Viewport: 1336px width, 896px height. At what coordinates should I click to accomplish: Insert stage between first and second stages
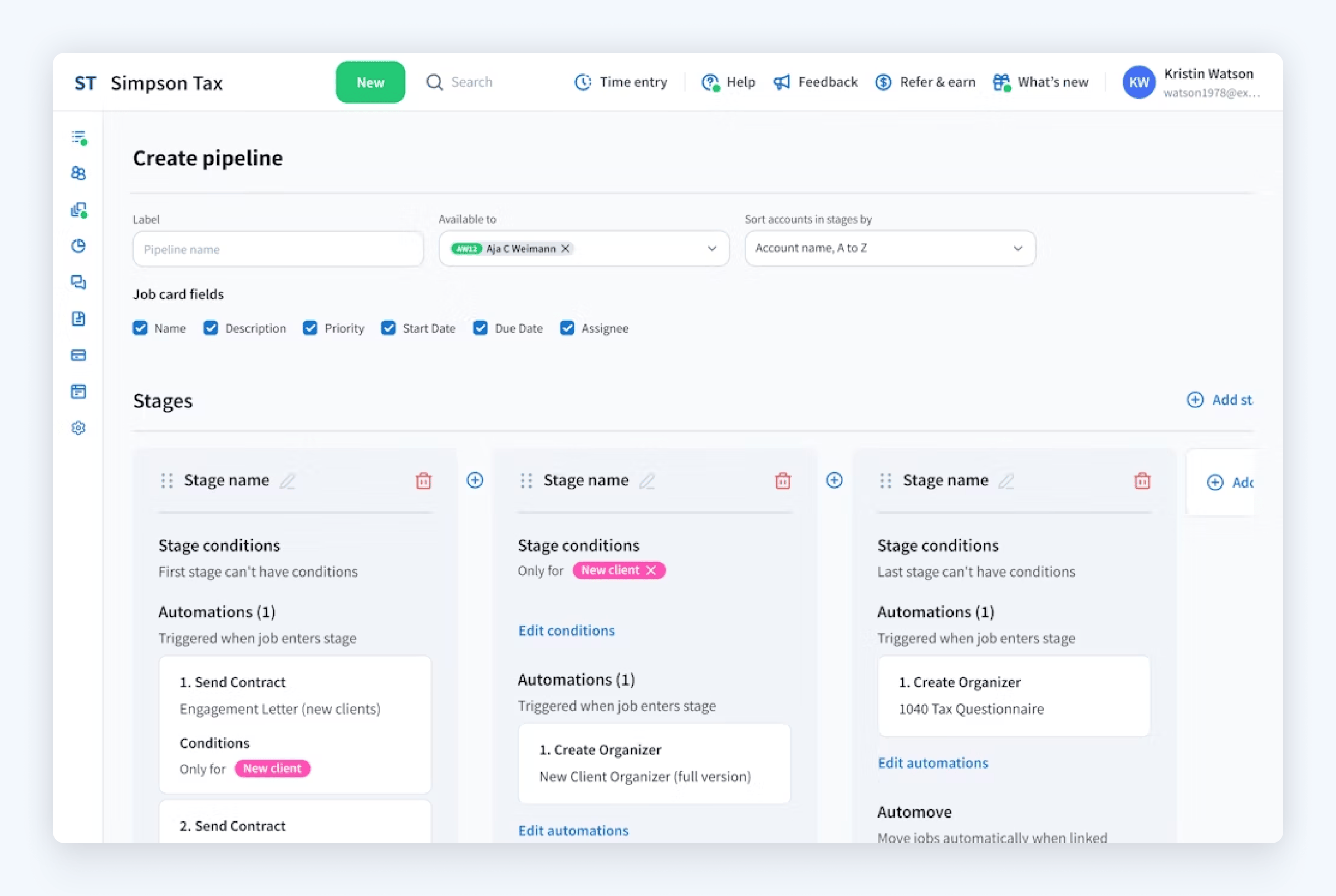[x=475, y=480]
